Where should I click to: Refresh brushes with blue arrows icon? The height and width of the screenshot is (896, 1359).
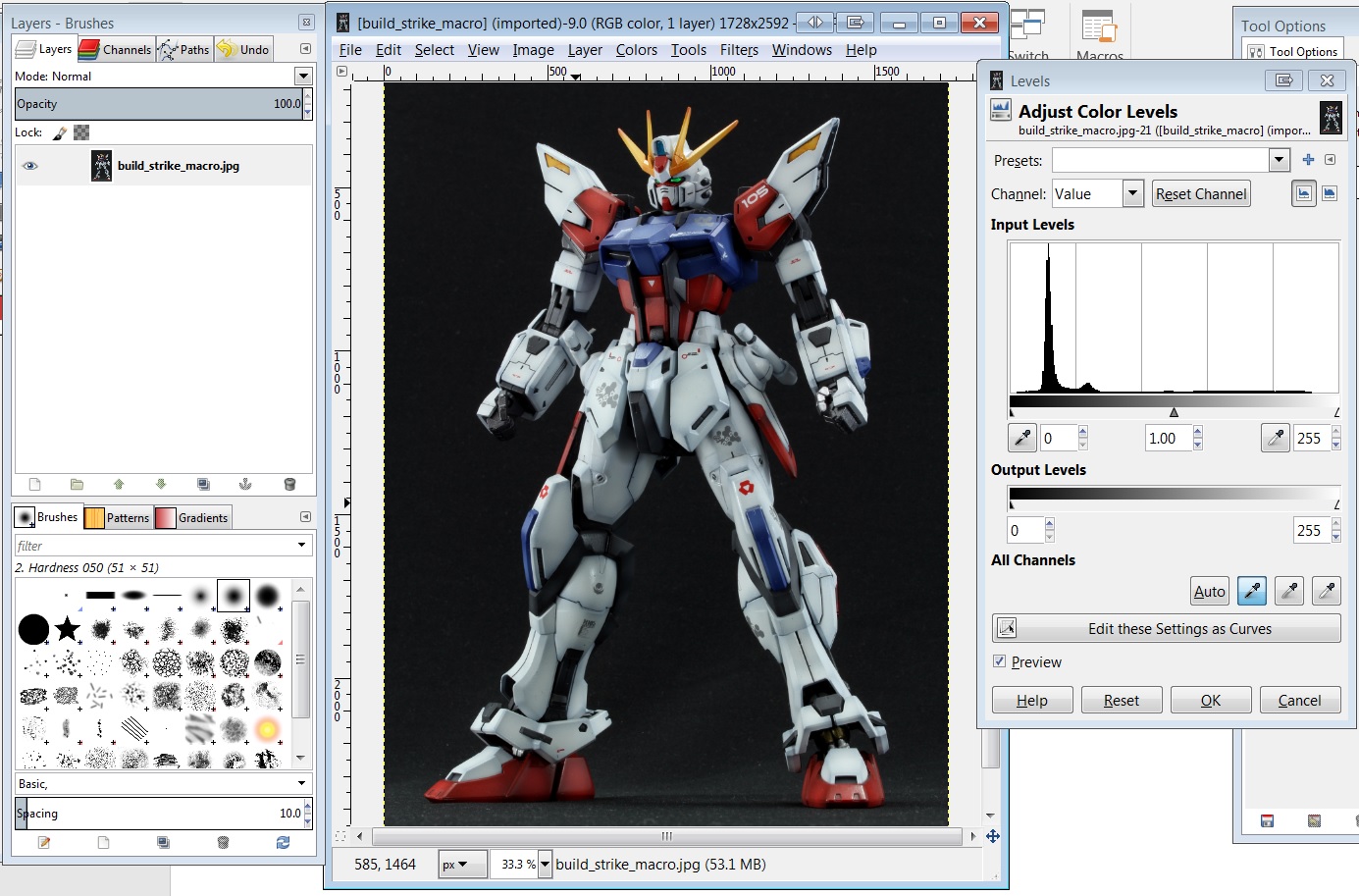click(x=284, y=842)
